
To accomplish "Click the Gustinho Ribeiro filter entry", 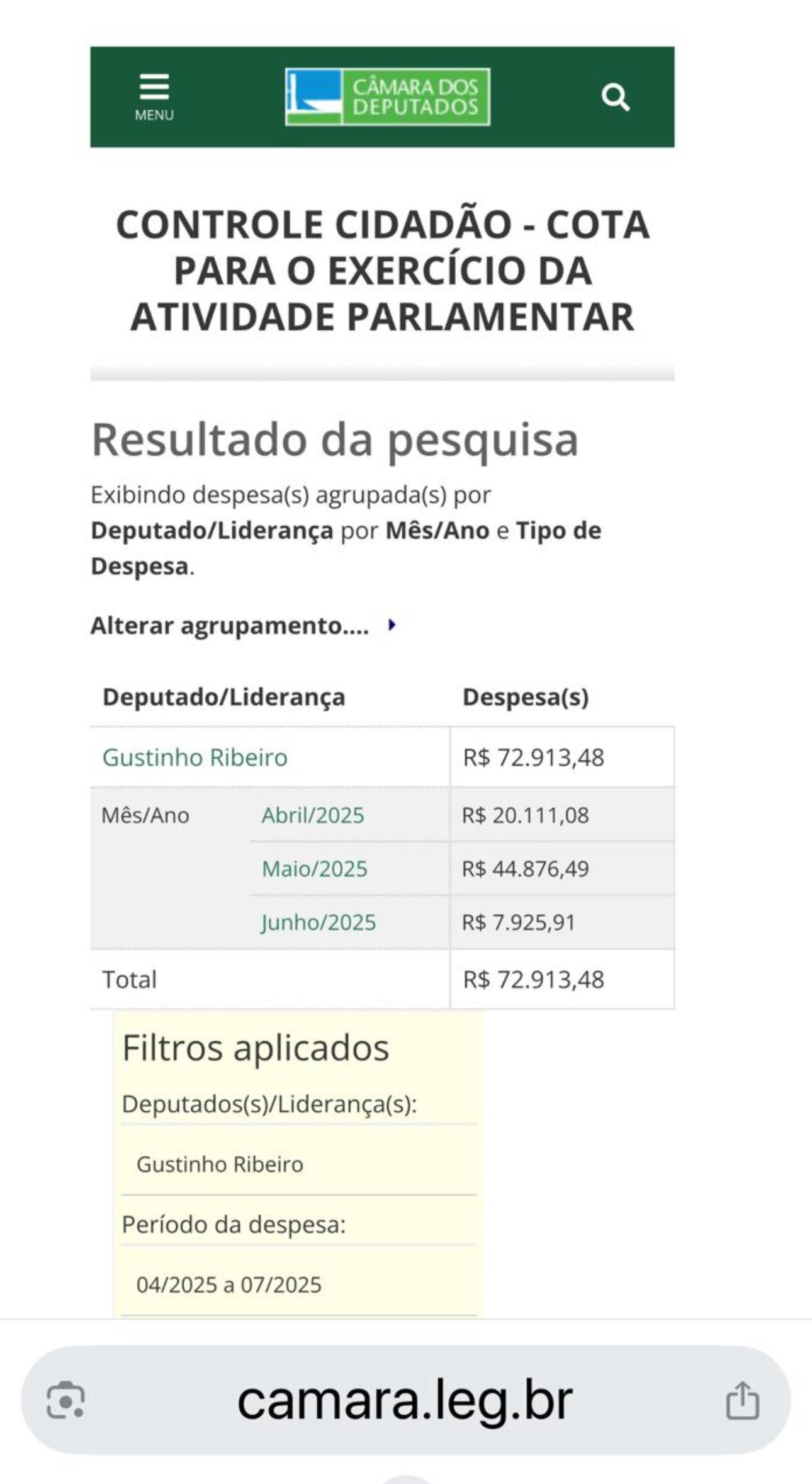I will [x=220, y=1164].
